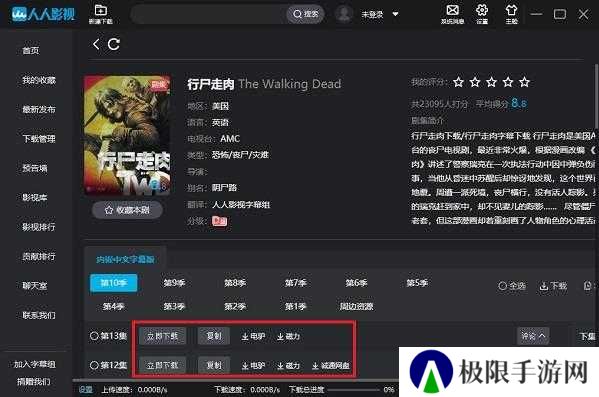Screen dimensions: 599x397
Task: Open the 周边资源 section
Action: [356, 306]
